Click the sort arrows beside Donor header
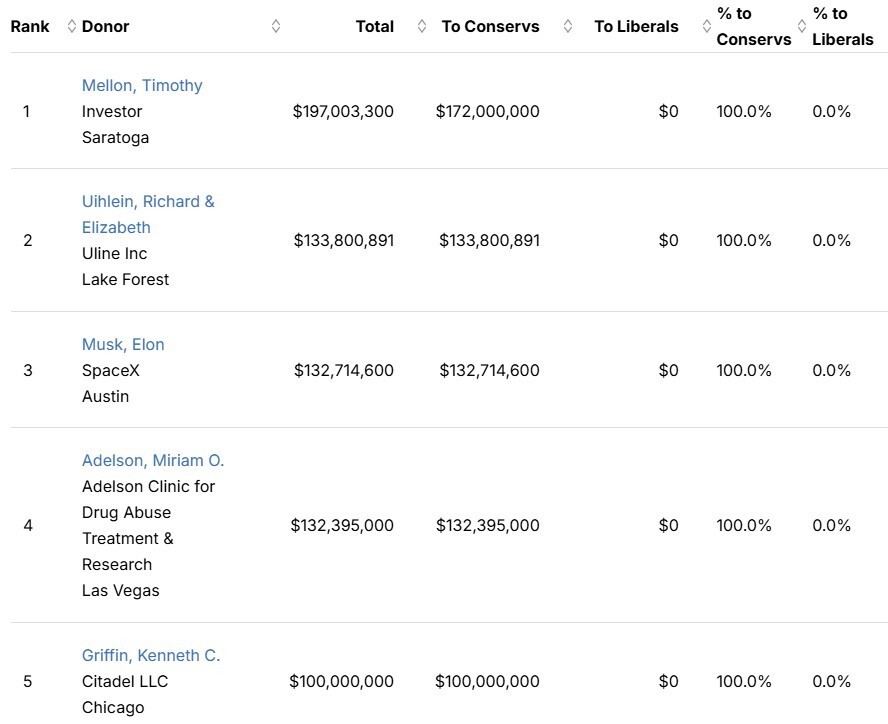Screen dimensions: 888x724 (x=276, y=27)
